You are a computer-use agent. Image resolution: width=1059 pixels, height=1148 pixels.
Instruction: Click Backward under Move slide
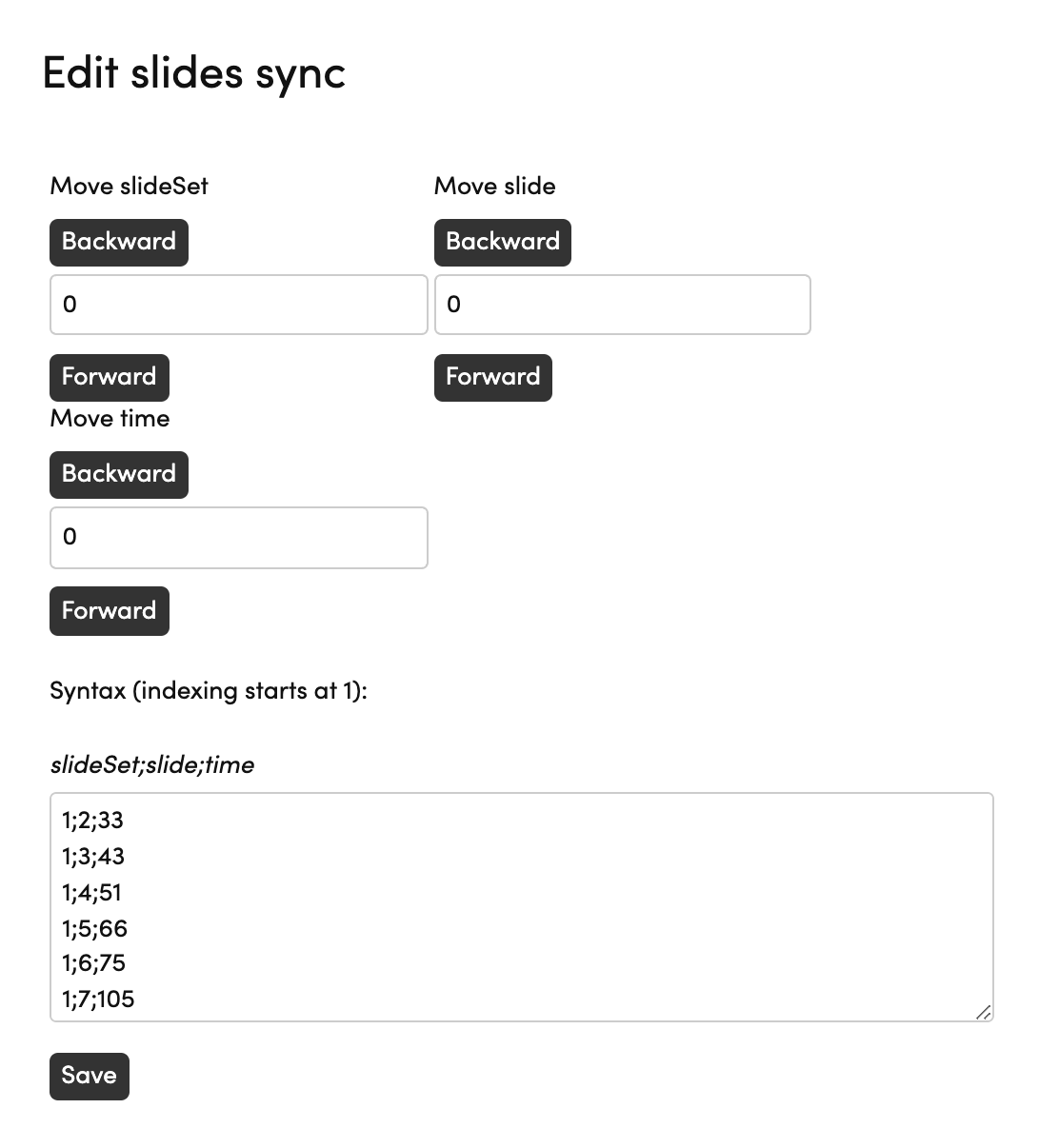click(x=502, y=242)
